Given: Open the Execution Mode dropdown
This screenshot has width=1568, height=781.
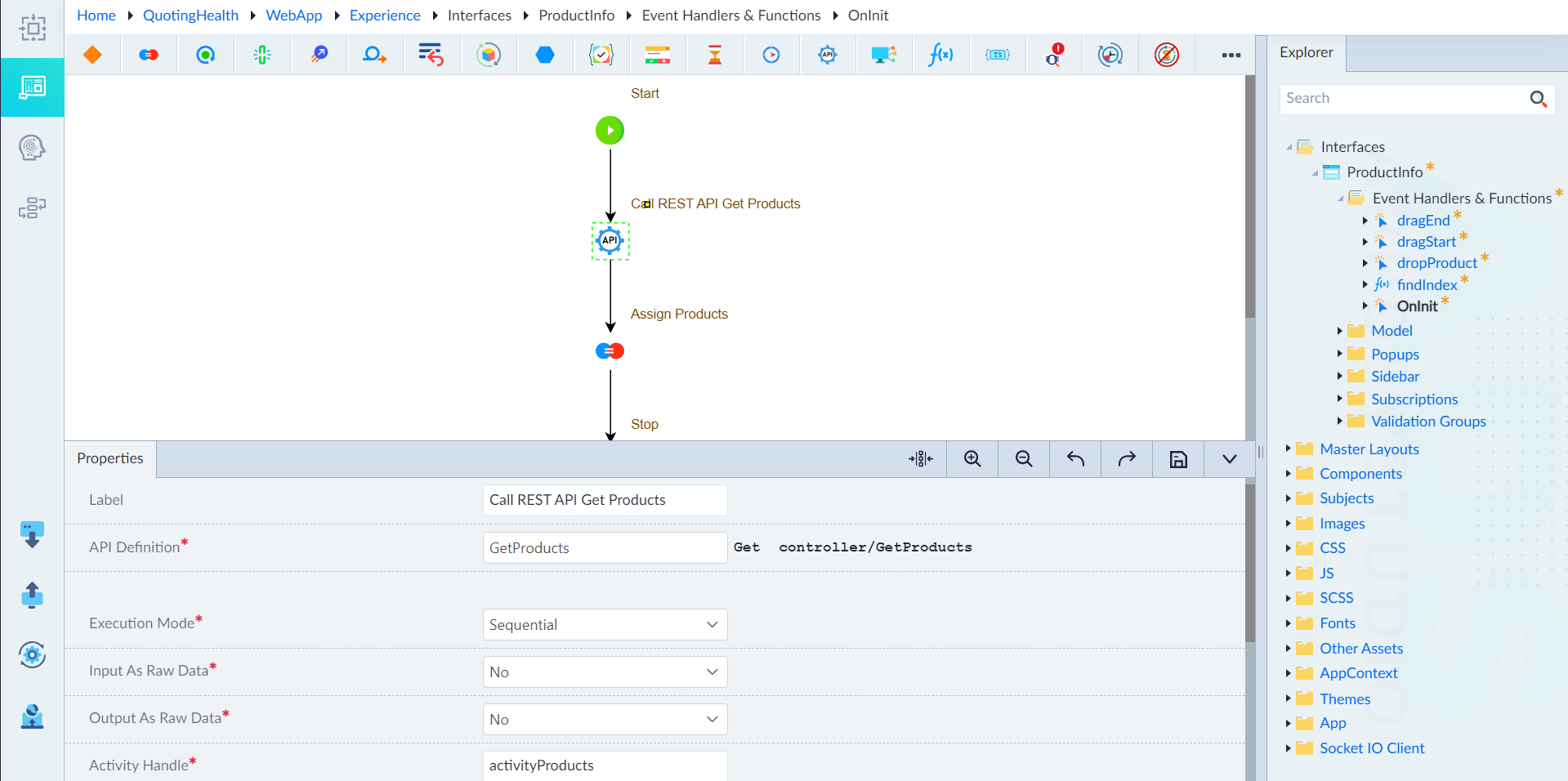Looking at the screenshot, I should [605, 625].
